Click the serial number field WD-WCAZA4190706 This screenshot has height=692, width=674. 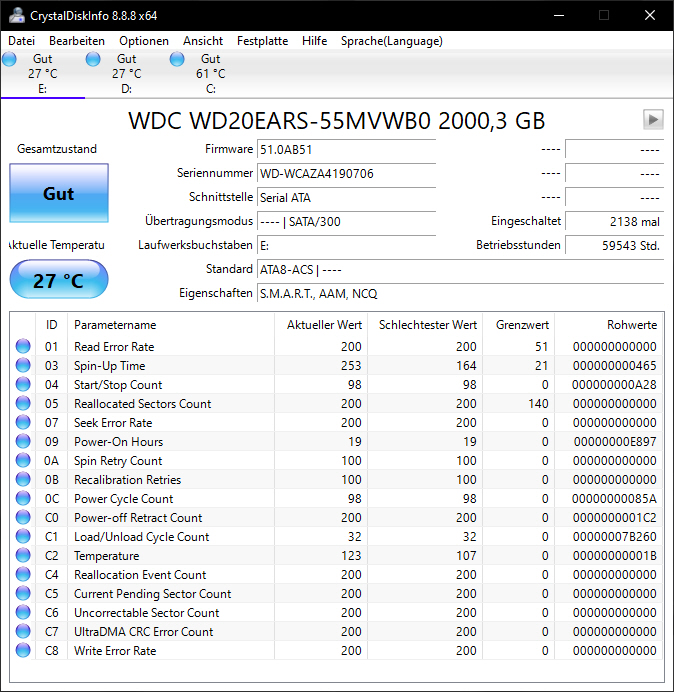click(346, 173)
